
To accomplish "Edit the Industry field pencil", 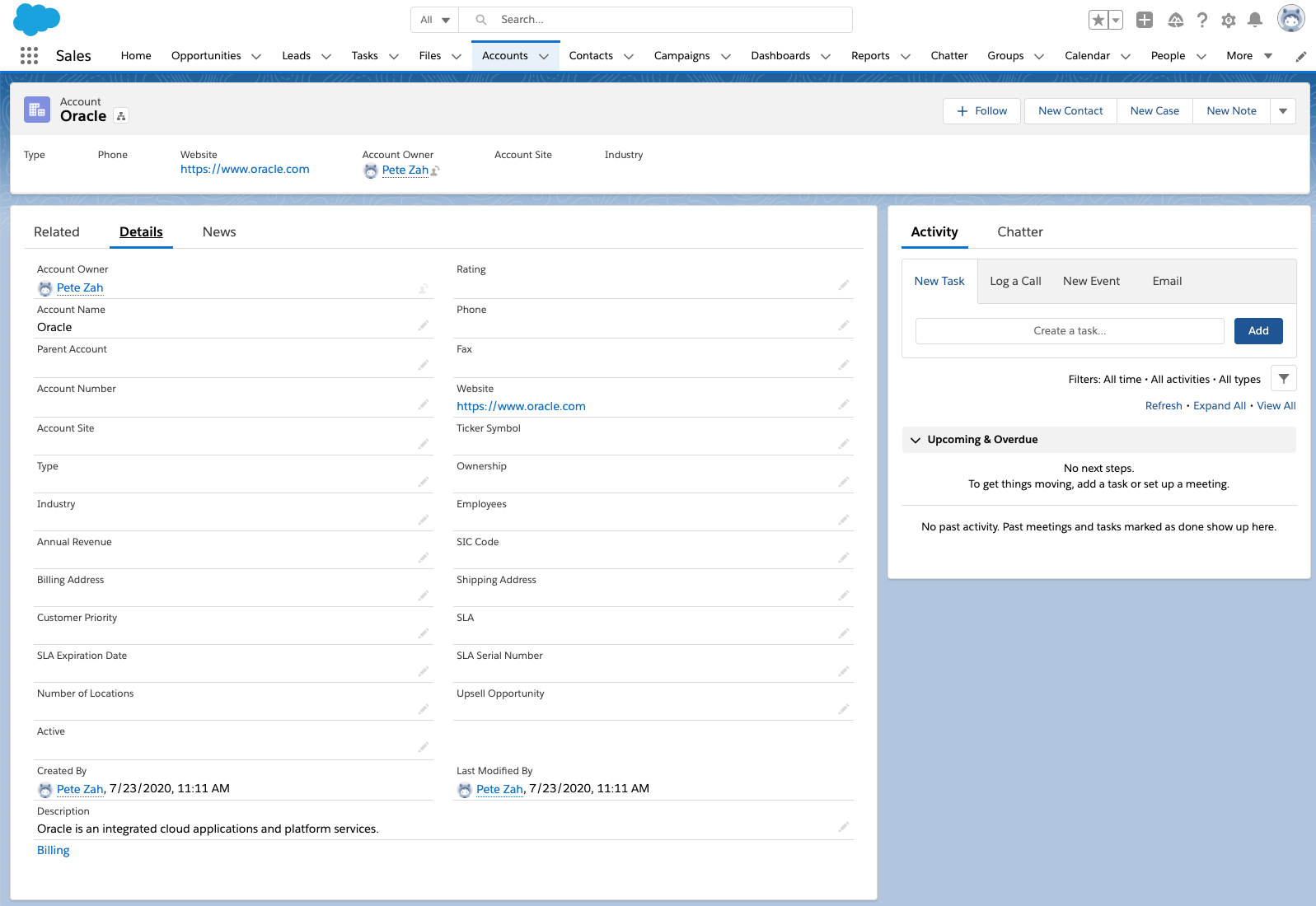I will [423, 520].
